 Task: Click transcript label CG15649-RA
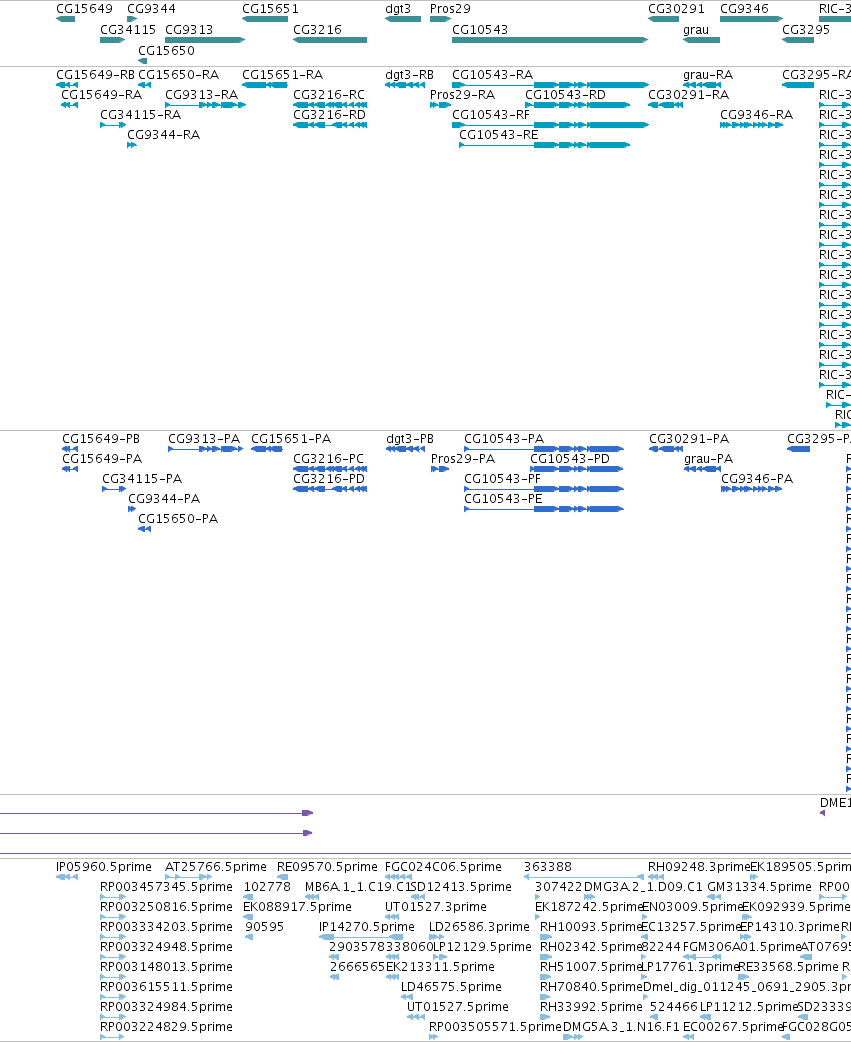[102, 95]
